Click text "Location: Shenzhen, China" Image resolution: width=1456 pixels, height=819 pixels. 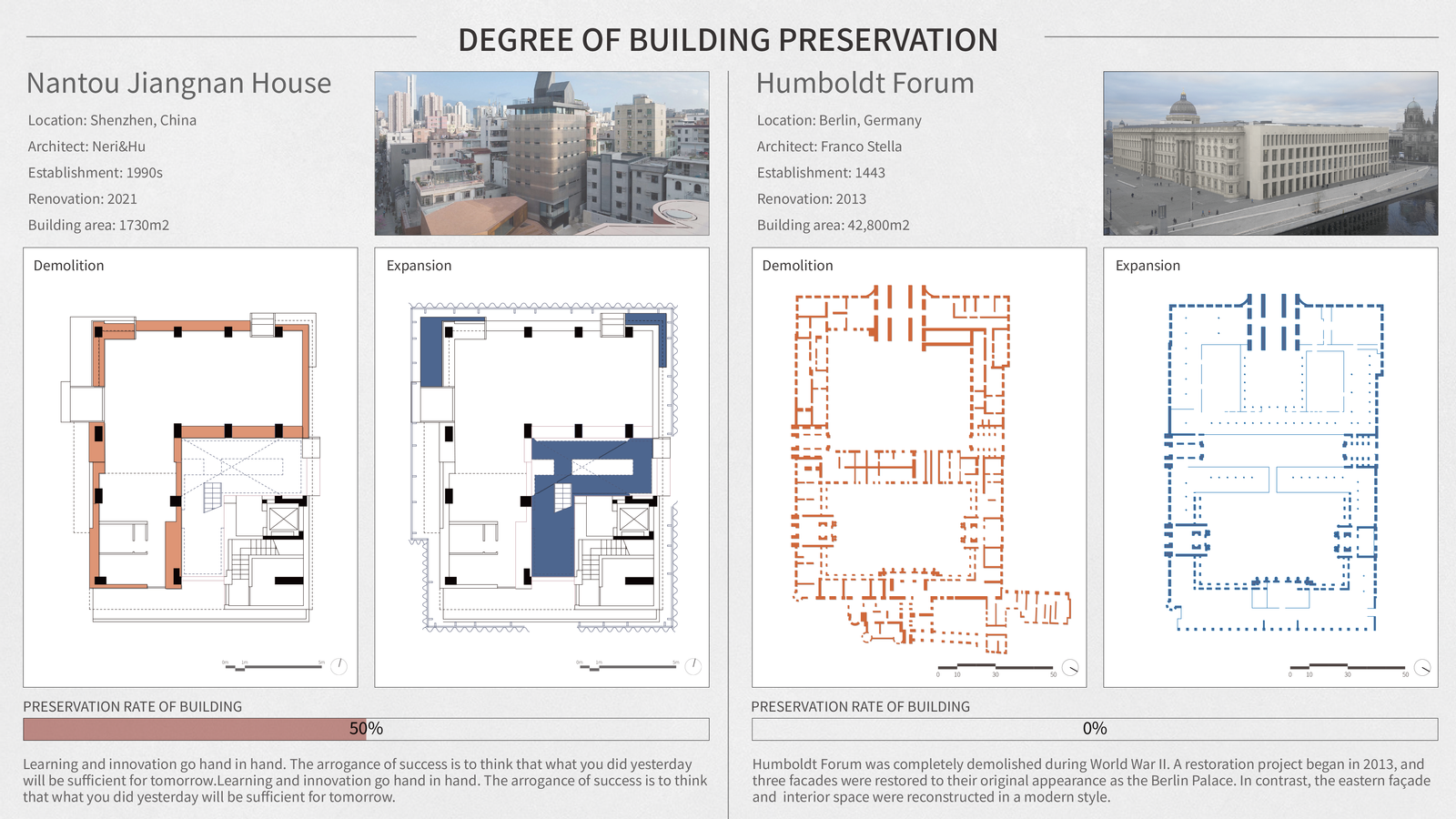point(112,120)
